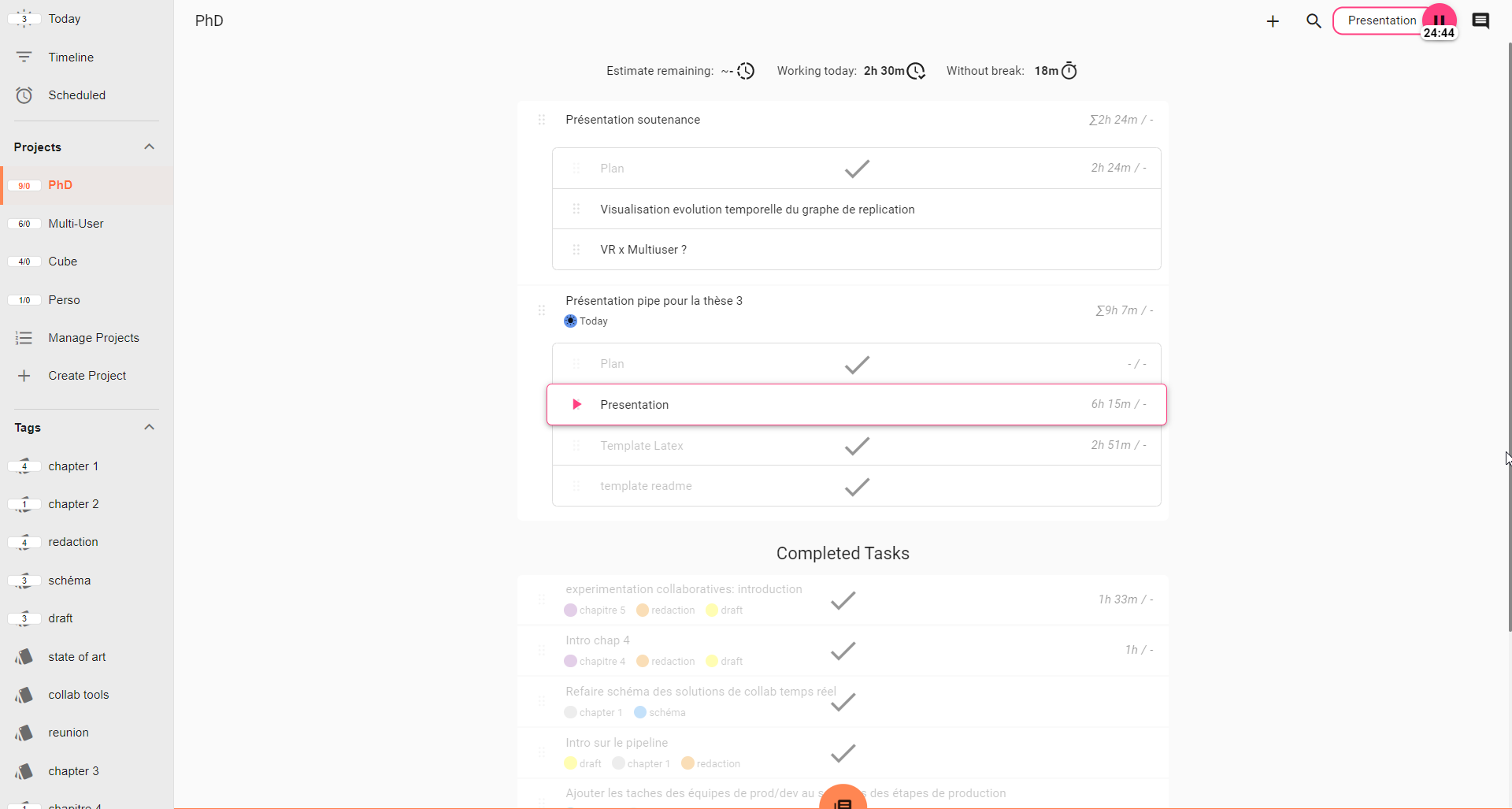Click the working today clock icon
The width and height of the screenshot is (1512, 809).
point(916,71)
